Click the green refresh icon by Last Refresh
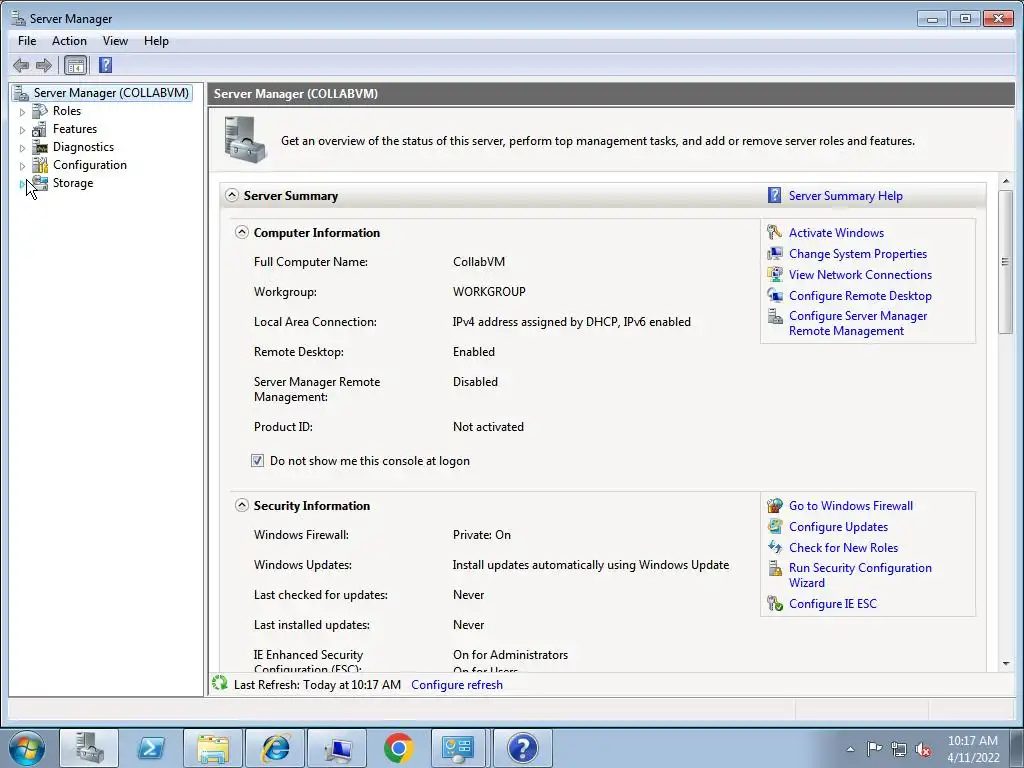 click(219, 684)
